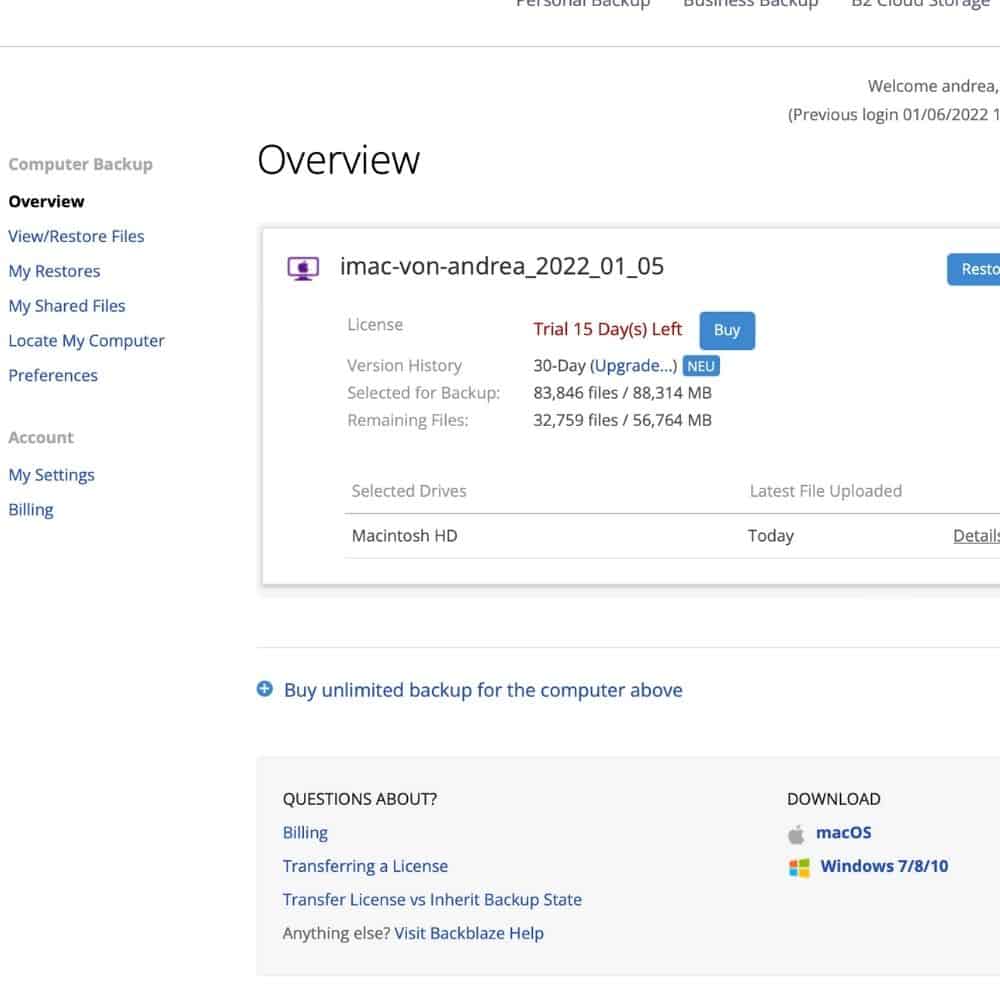This screenshot has width=1000, height=1000.
Task: Click the Macintosh HD drive row
Action: pyautogui.click(x=672, y=536)
